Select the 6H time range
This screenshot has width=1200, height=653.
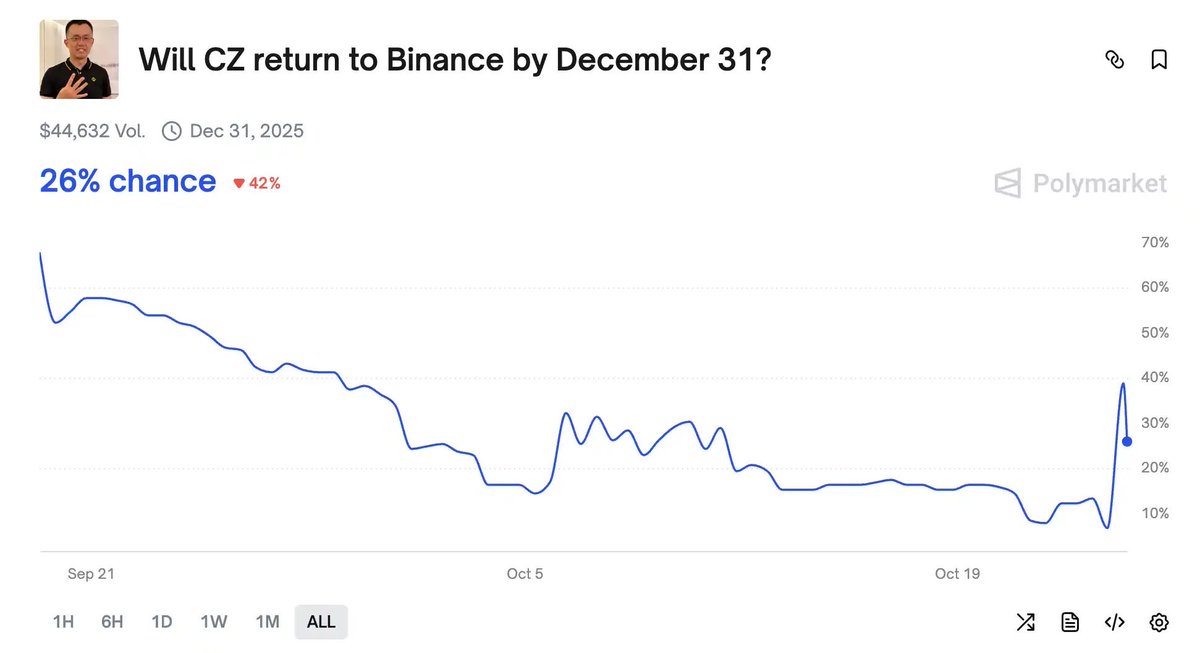(112, 622)
